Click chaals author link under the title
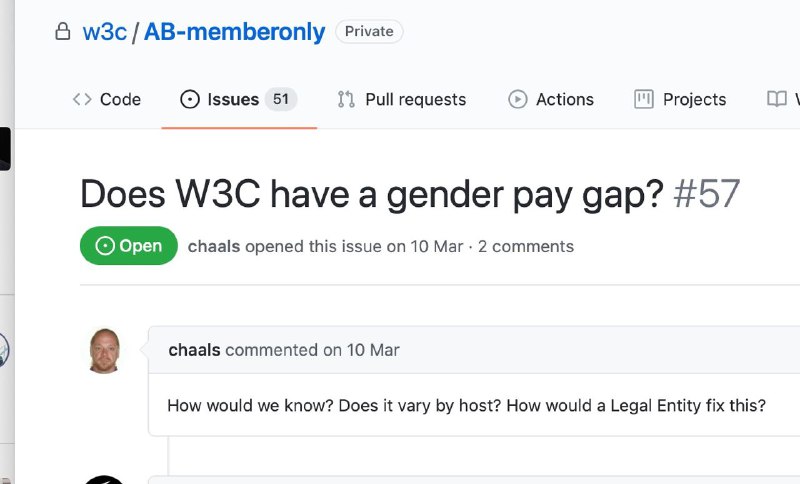Screen dimensions: 800x484 pyautogui.click(x=214, y=246)
